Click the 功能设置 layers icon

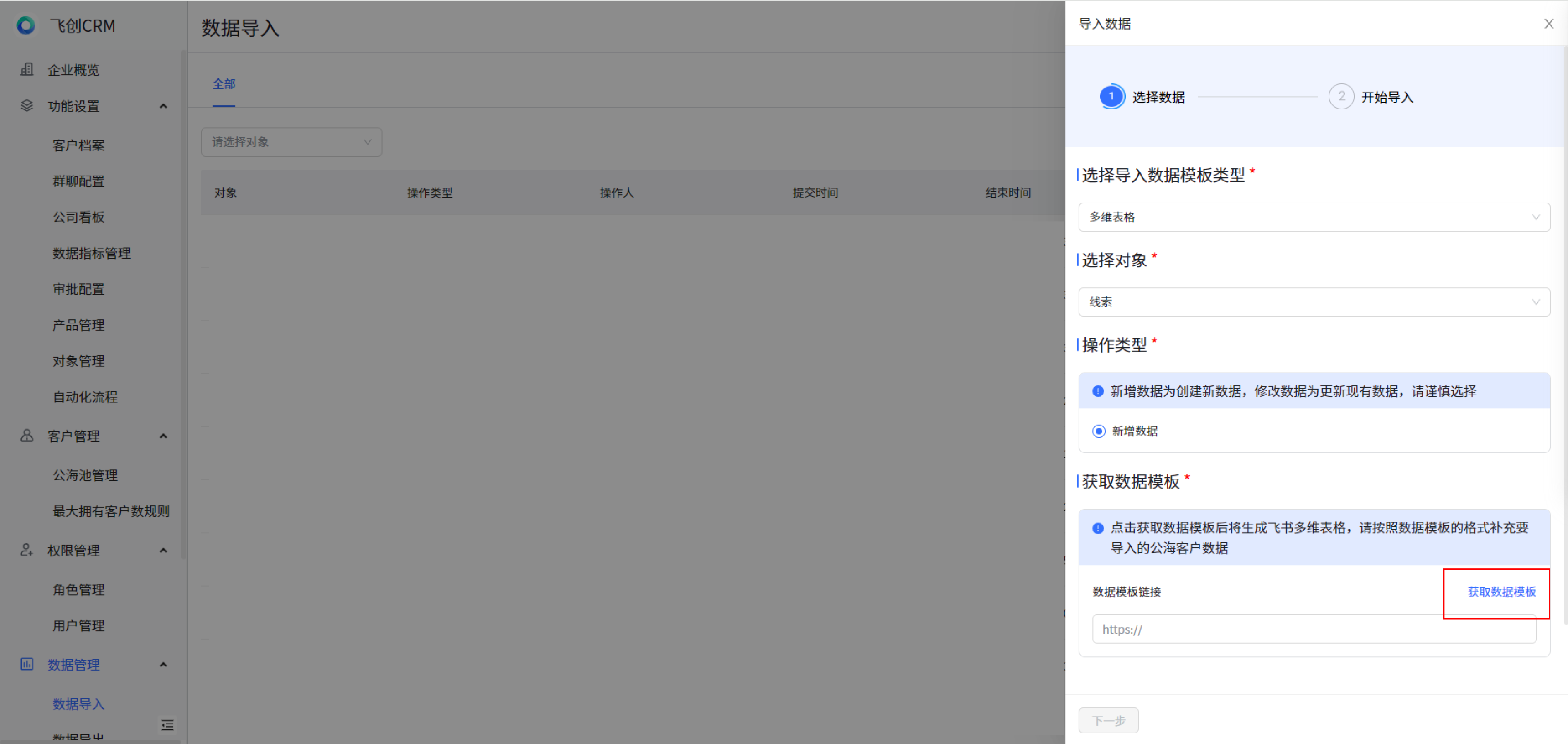point(27,106)
